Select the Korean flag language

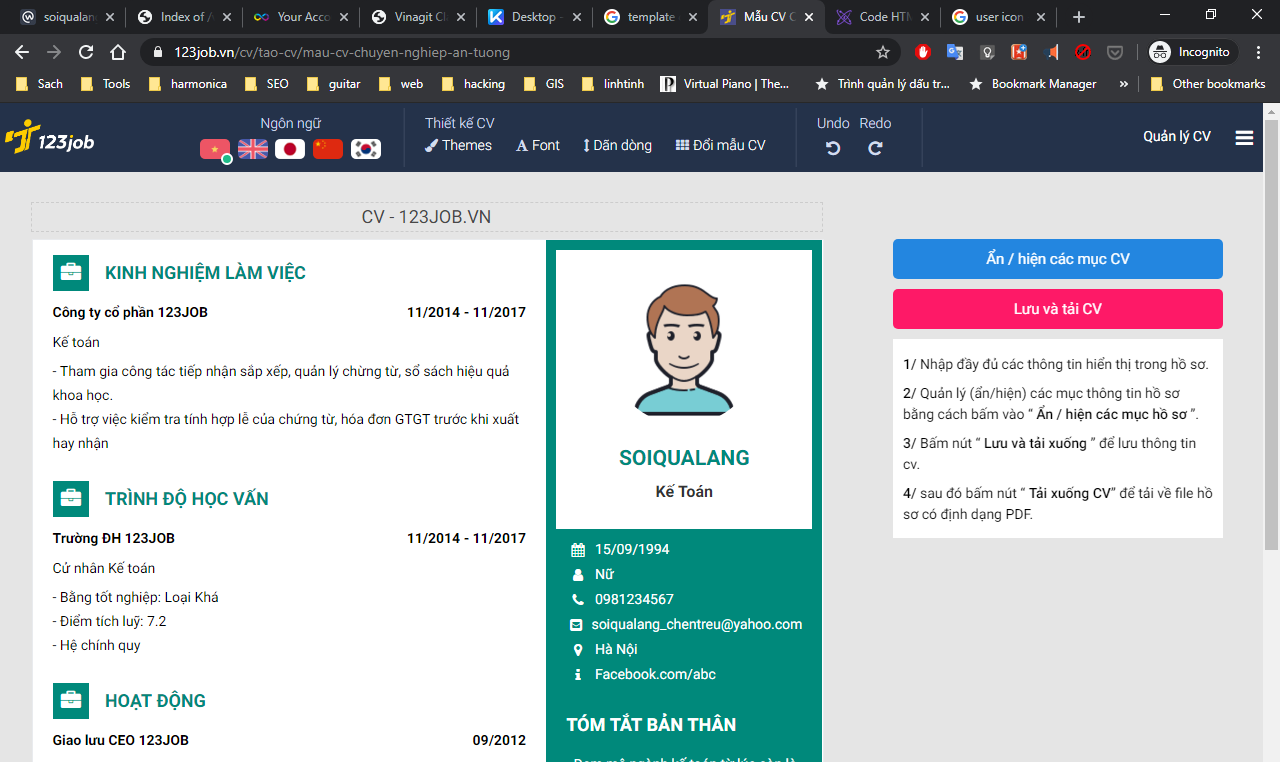[366, 149]
